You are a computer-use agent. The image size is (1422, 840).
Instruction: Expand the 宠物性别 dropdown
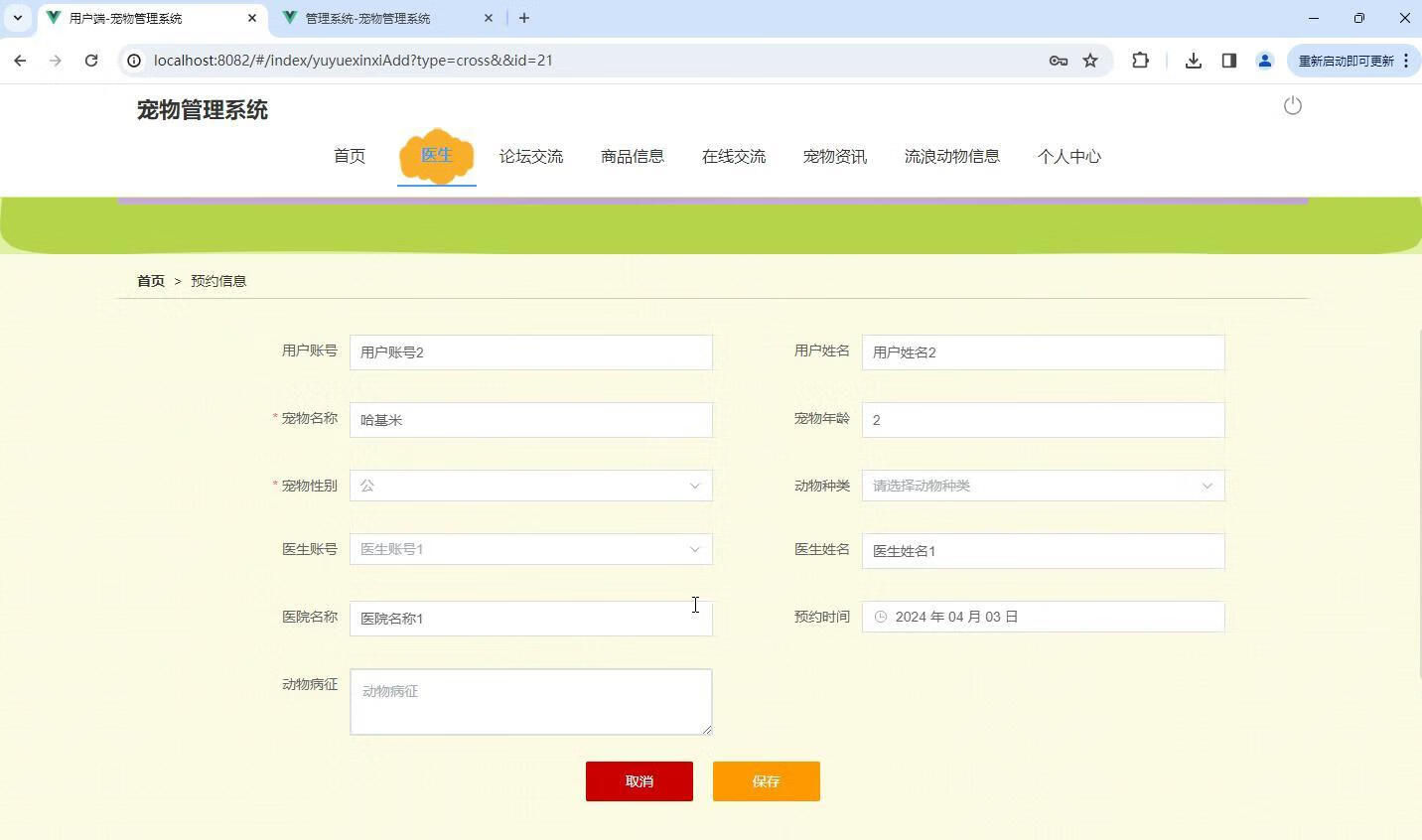pyautogui.click(x=531, y=486)
